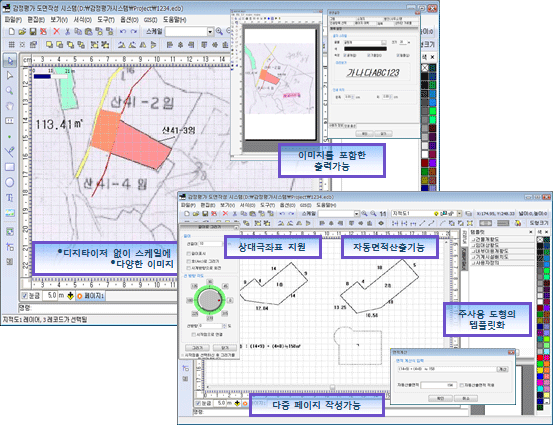This screenshot has width=553, height=425.
Task: Click the red X delete icon
Action: tap(56, 32)
